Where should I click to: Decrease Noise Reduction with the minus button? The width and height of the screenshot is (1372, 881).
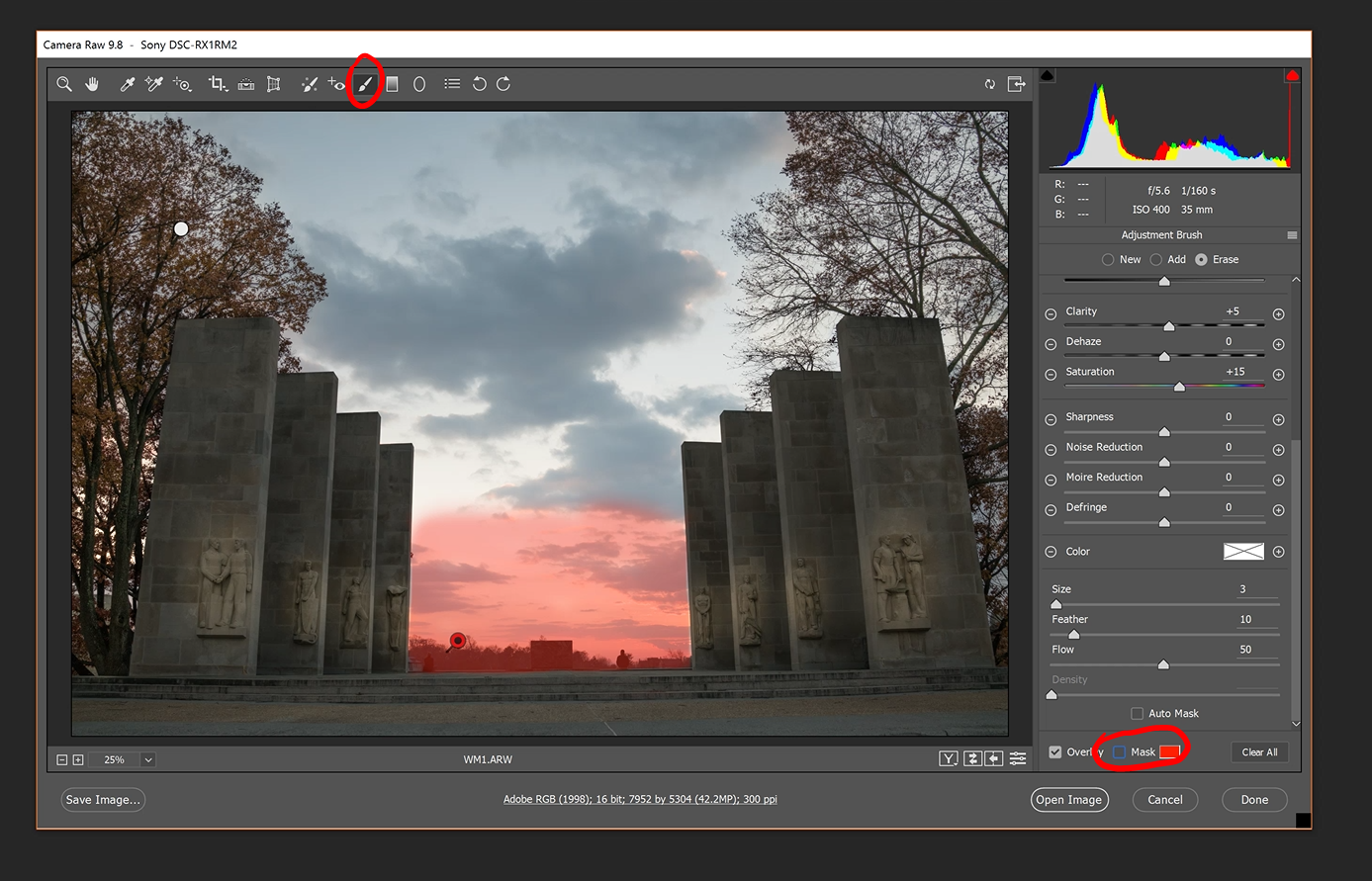coord(1051,450)
